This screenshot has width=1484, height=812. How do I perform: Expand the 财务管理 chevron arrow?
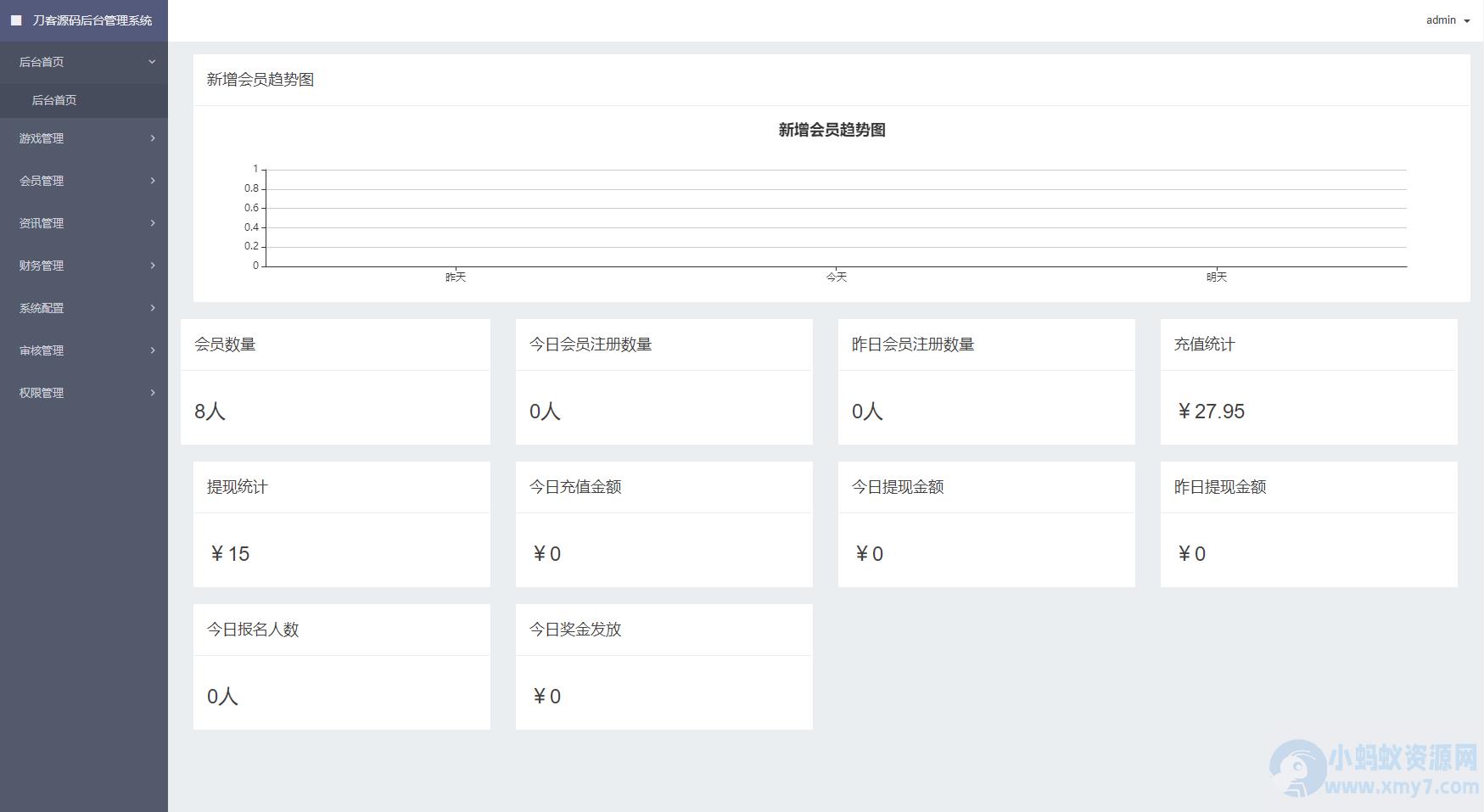pos(153,265)
